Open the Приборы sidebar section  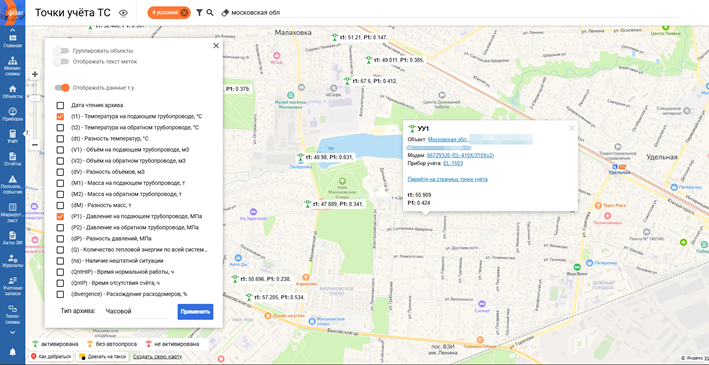(13, 115)
